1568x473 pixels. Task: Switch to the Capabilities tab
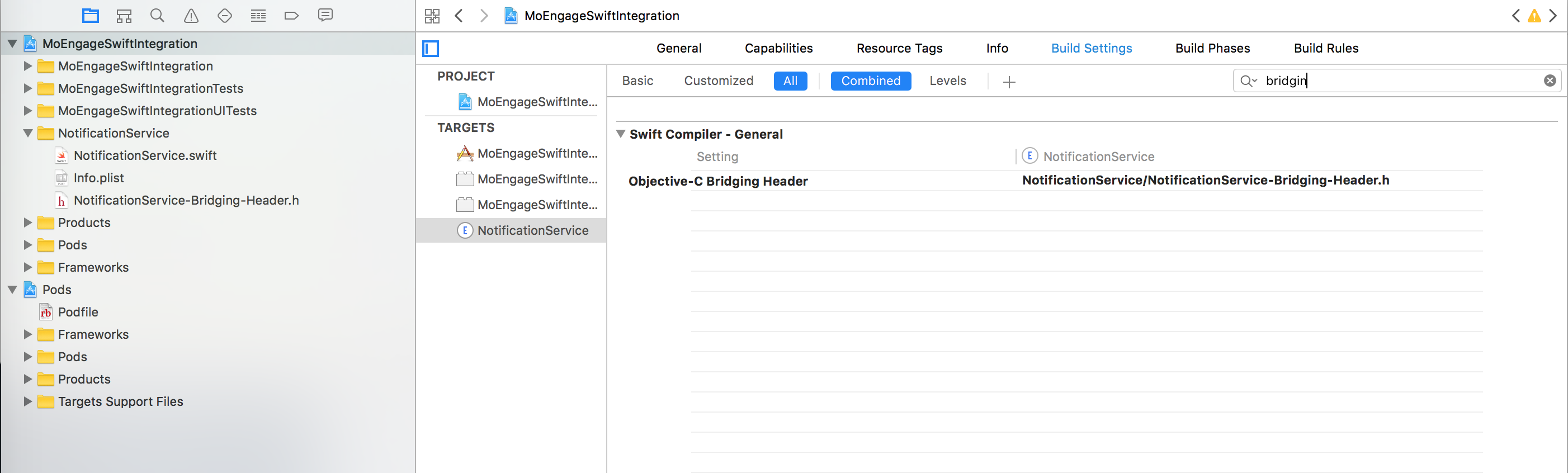(778, 48)
